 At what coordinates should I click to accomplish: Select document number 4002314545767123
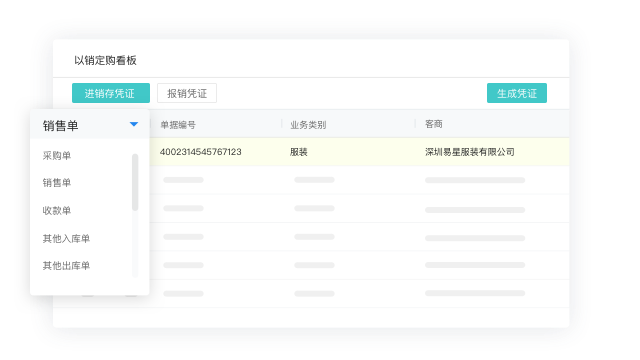click(x=200, y=152)
